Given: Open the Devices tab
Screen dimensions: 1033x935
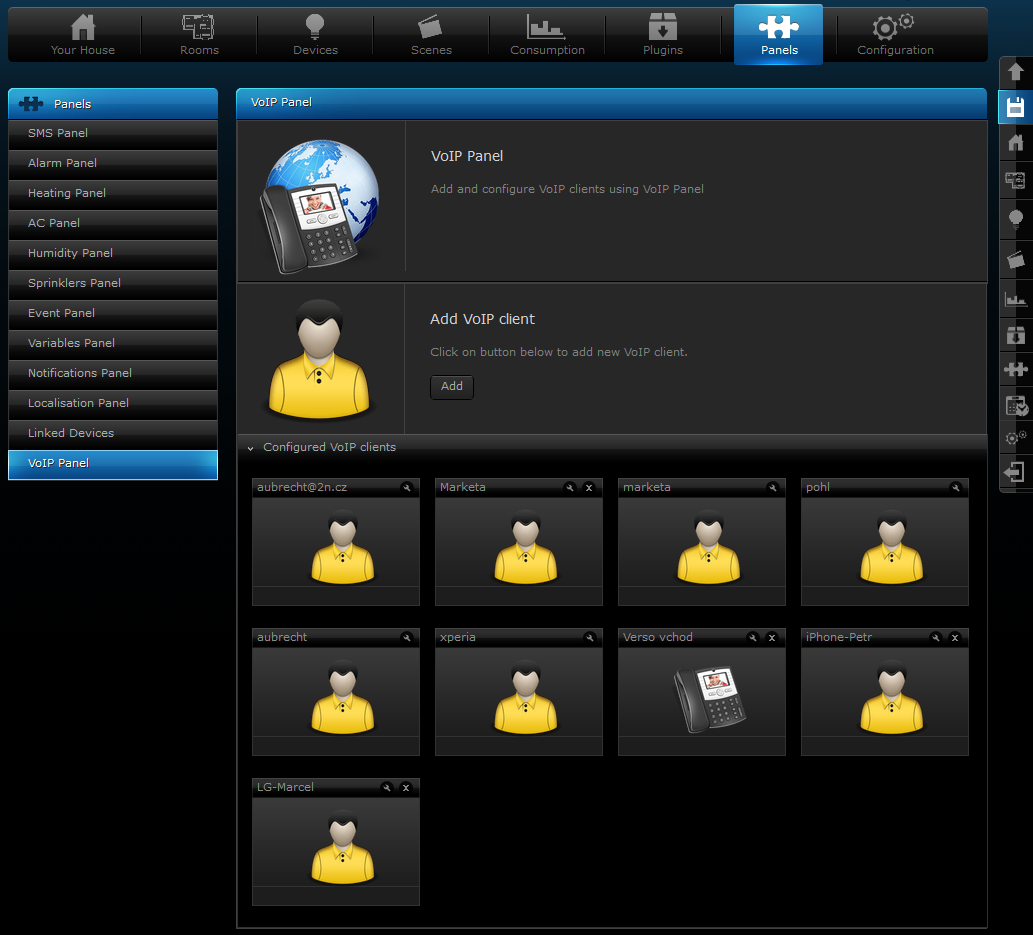Looking at the screenshot, I should [x=315, y=35].
